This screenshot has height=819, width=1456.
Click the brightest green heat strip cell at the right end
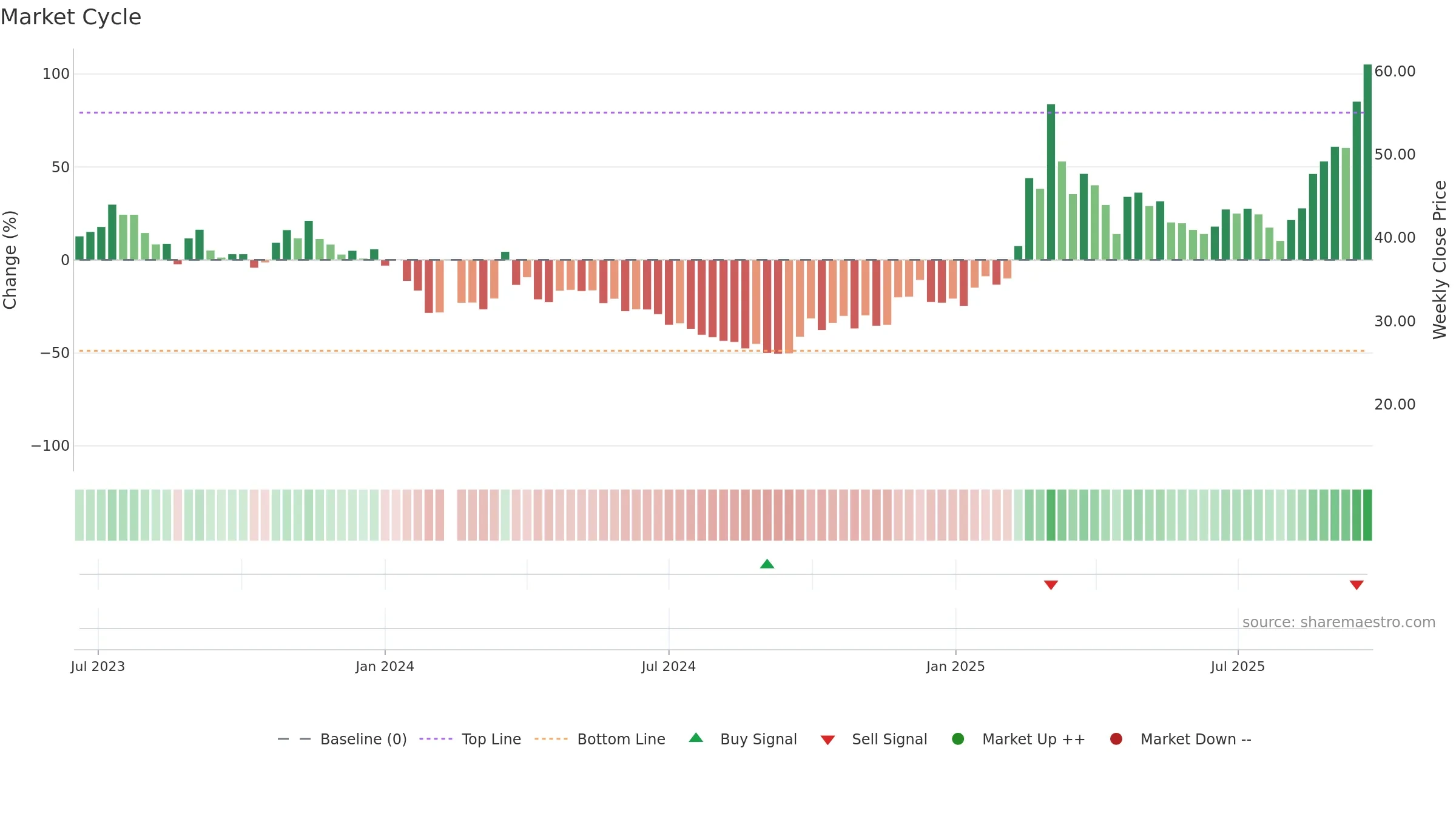coord(1367,515)
